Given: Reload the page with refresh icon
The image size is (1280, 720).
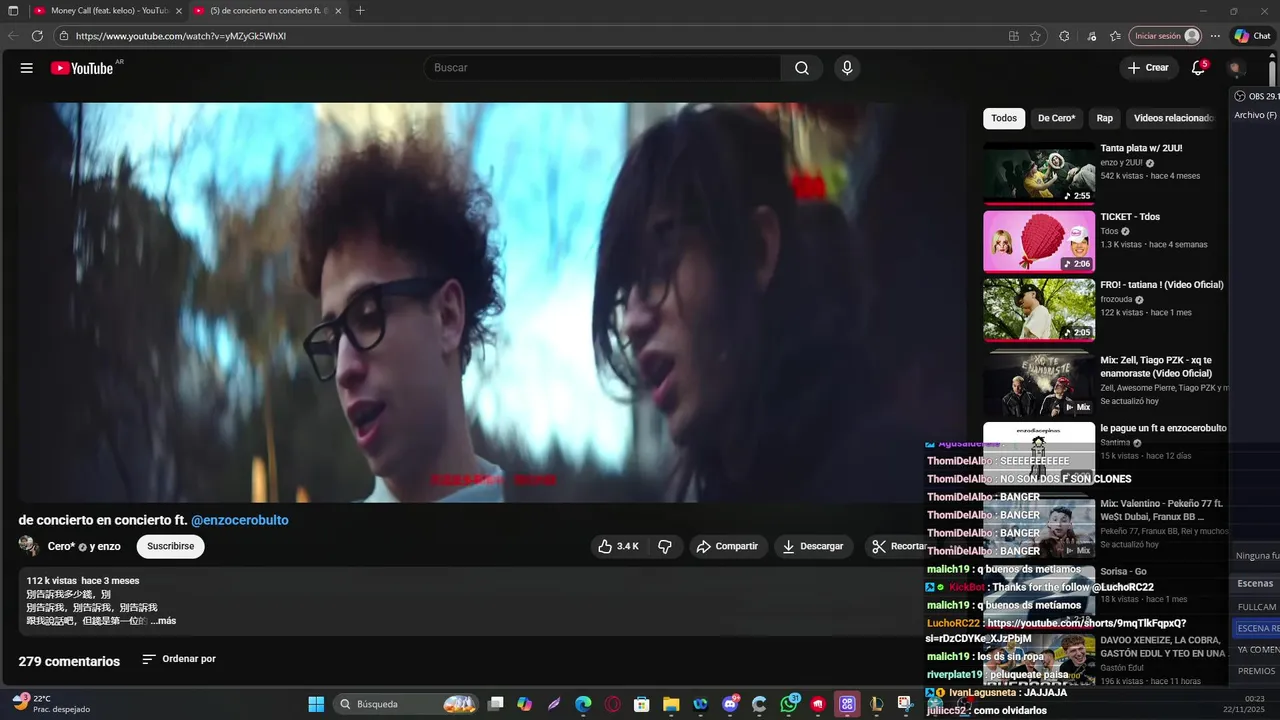Looking at the screenshot, I should pos(37,36).
